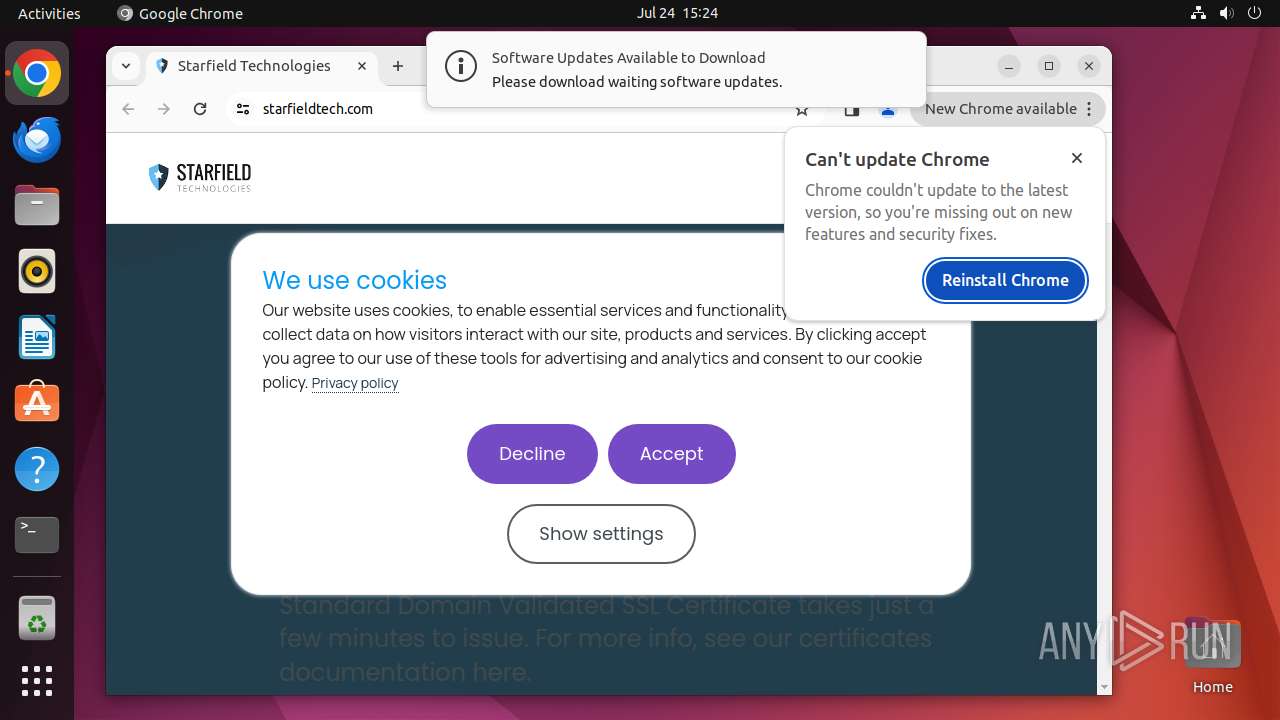Launch Thunderbird mail from the dock
The height and width of the screenshot is (720, 1280).
37,140
